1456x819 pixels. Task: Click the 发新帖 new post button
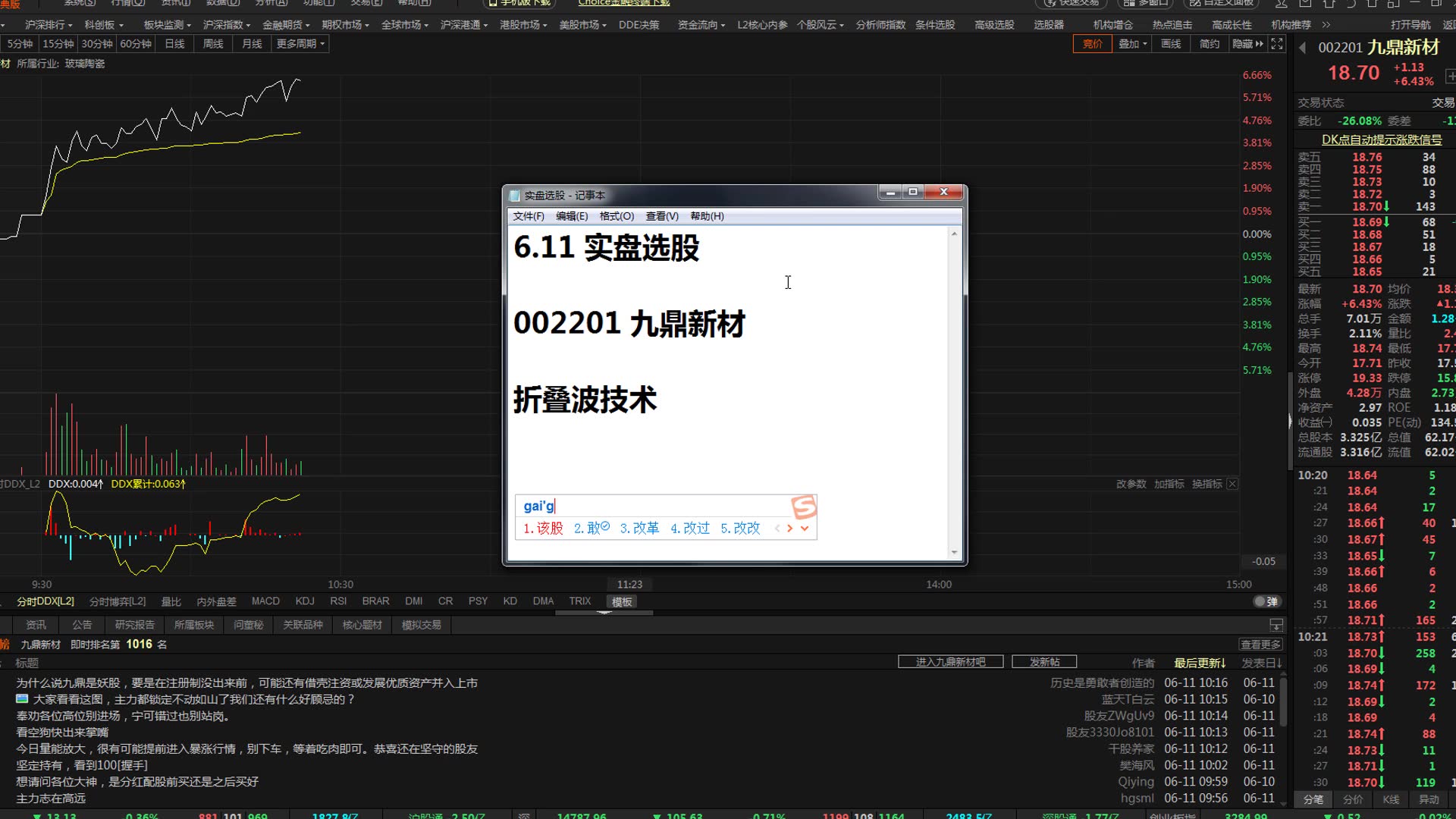(x=1044, y=662)
